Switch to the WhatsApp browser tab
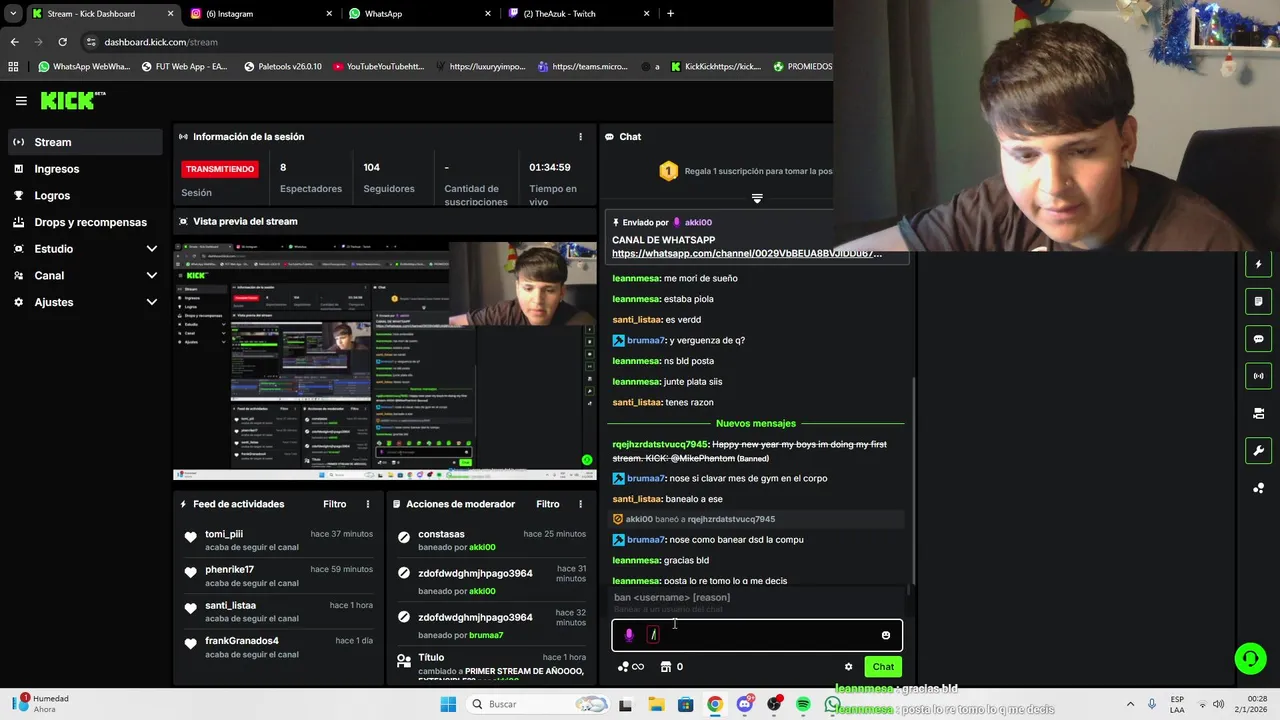The image size is (1280, 720). click(x=419, y=14)
